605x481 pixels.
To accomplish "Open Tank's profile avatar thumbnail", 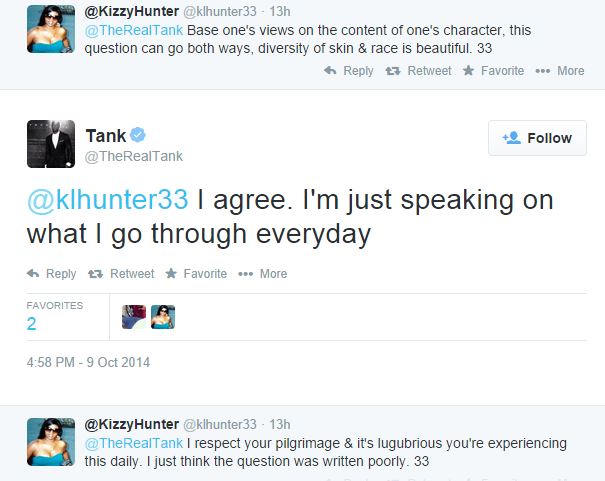I will click(50, 141).
